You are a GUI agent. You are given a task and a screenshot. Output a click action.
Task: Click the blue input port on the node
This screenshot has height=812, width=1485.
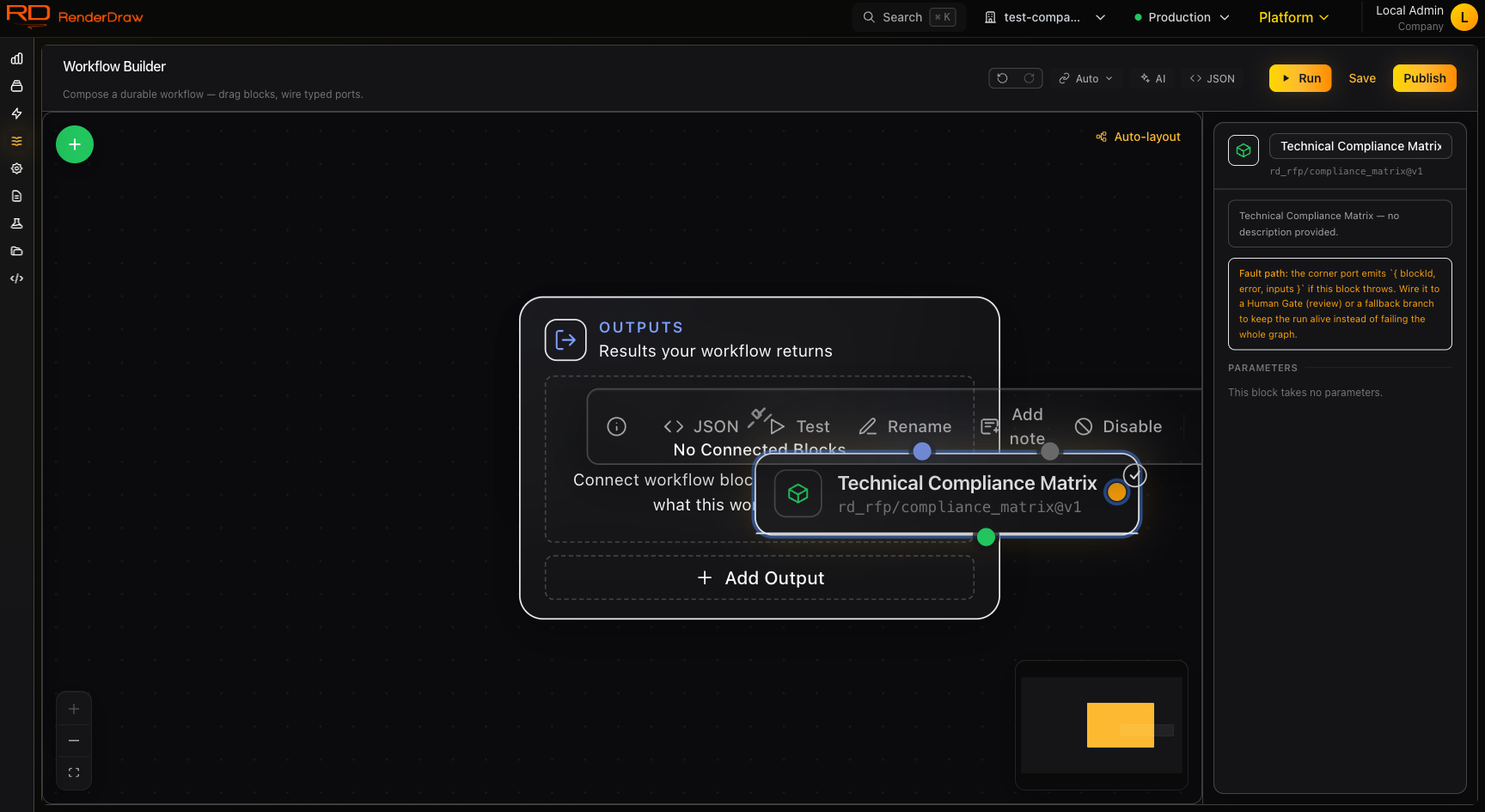922,451
